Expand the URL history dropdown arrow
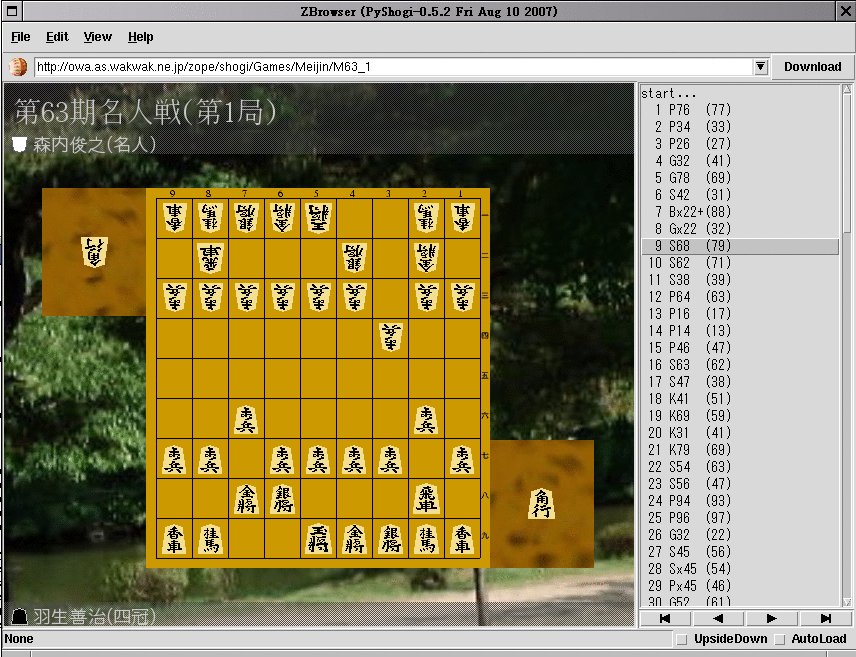The image size is (856, 657). (760, 67)
